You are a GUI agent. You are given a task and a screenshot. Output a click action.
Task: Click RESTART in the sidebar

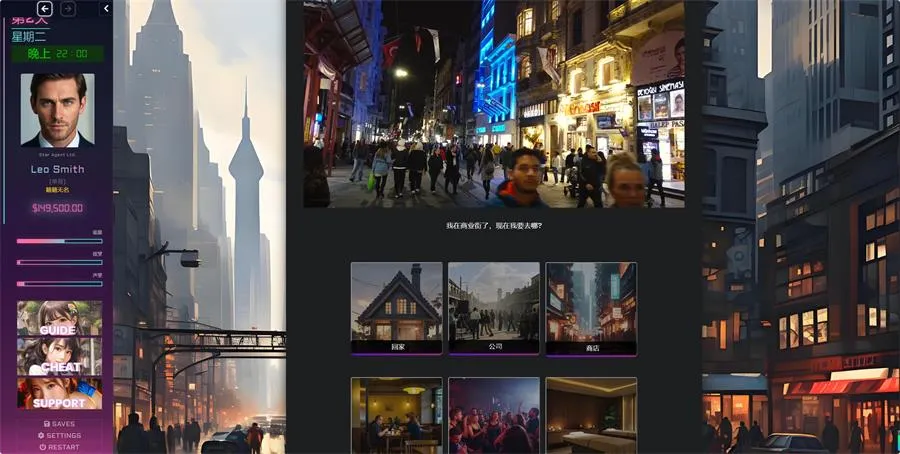coord(59,447)
